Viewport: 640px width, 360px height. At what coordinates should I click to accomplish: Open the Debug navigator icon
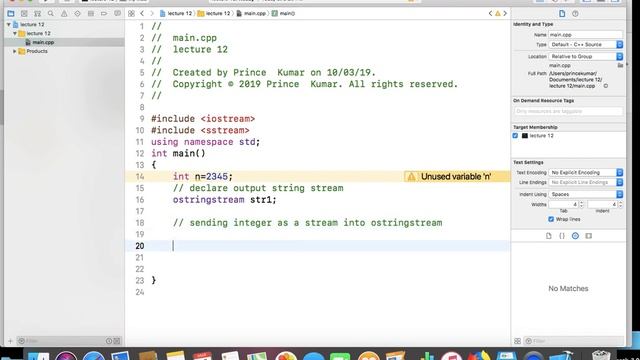click(91, 13)
